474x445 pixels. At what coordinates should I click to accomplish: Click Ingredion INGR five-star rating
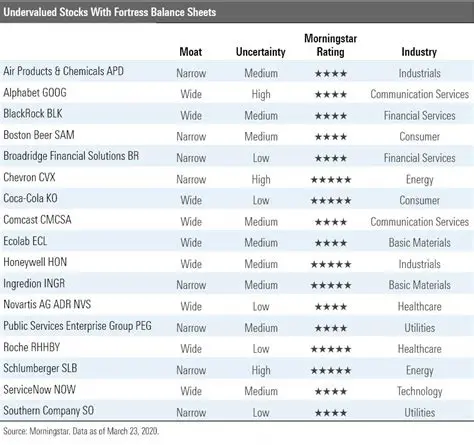coord(331,286)
